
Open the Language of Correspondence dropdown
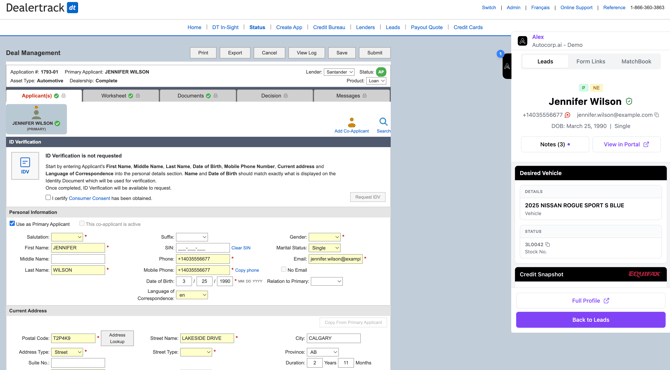coord(192,295)
